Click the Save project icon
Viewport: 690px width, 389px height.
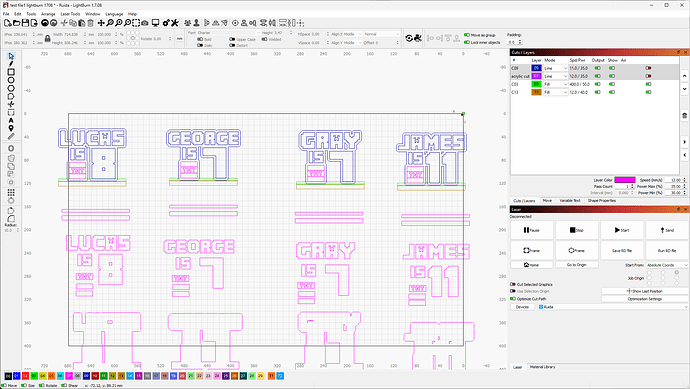click(x=25, y=23)
